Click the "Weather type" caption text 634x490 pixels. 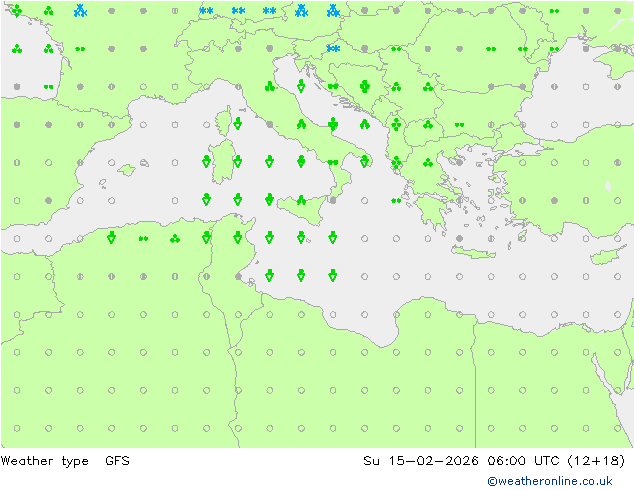coord(44,461)
